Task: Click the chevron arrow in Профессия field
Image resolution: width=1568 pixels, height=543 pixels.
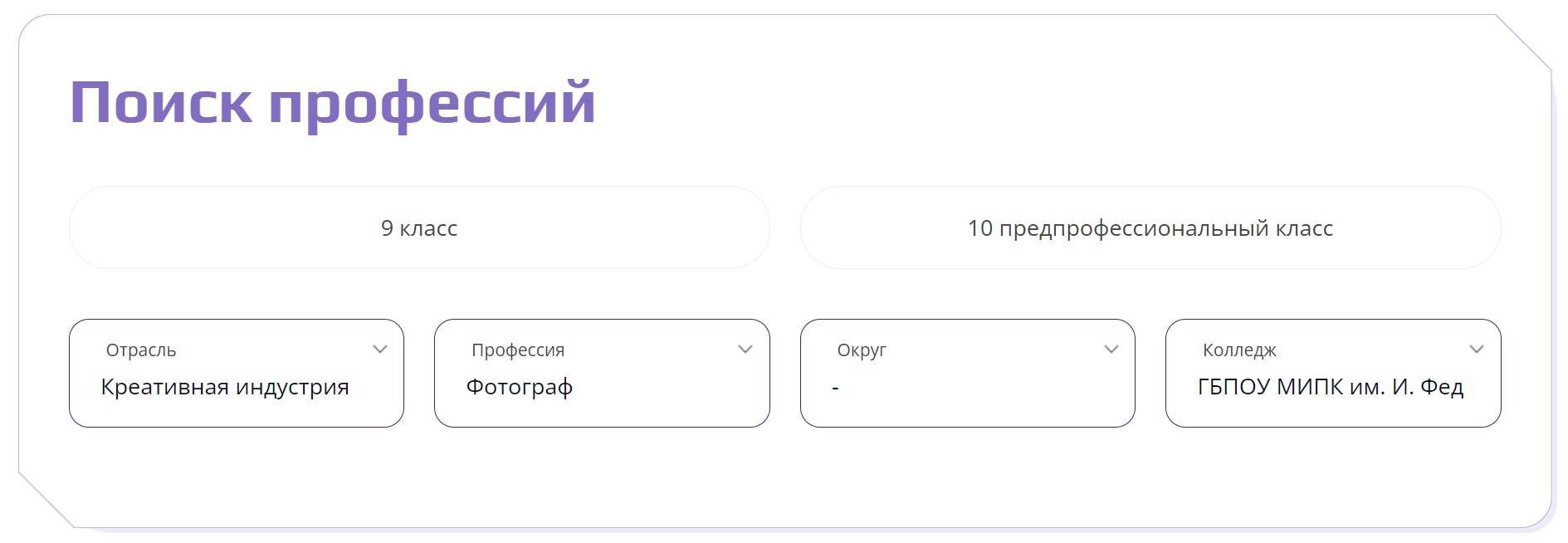Action: [745, 350]
